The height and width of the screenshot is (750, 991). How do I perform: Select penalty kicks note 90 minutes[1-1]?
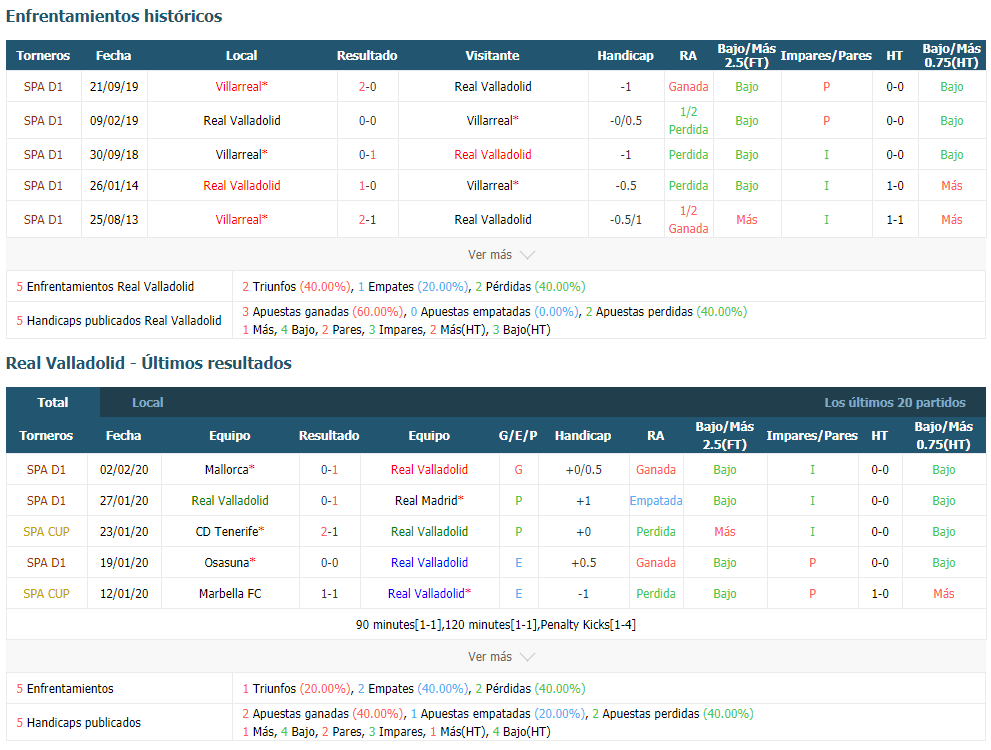tap(496, 624)
